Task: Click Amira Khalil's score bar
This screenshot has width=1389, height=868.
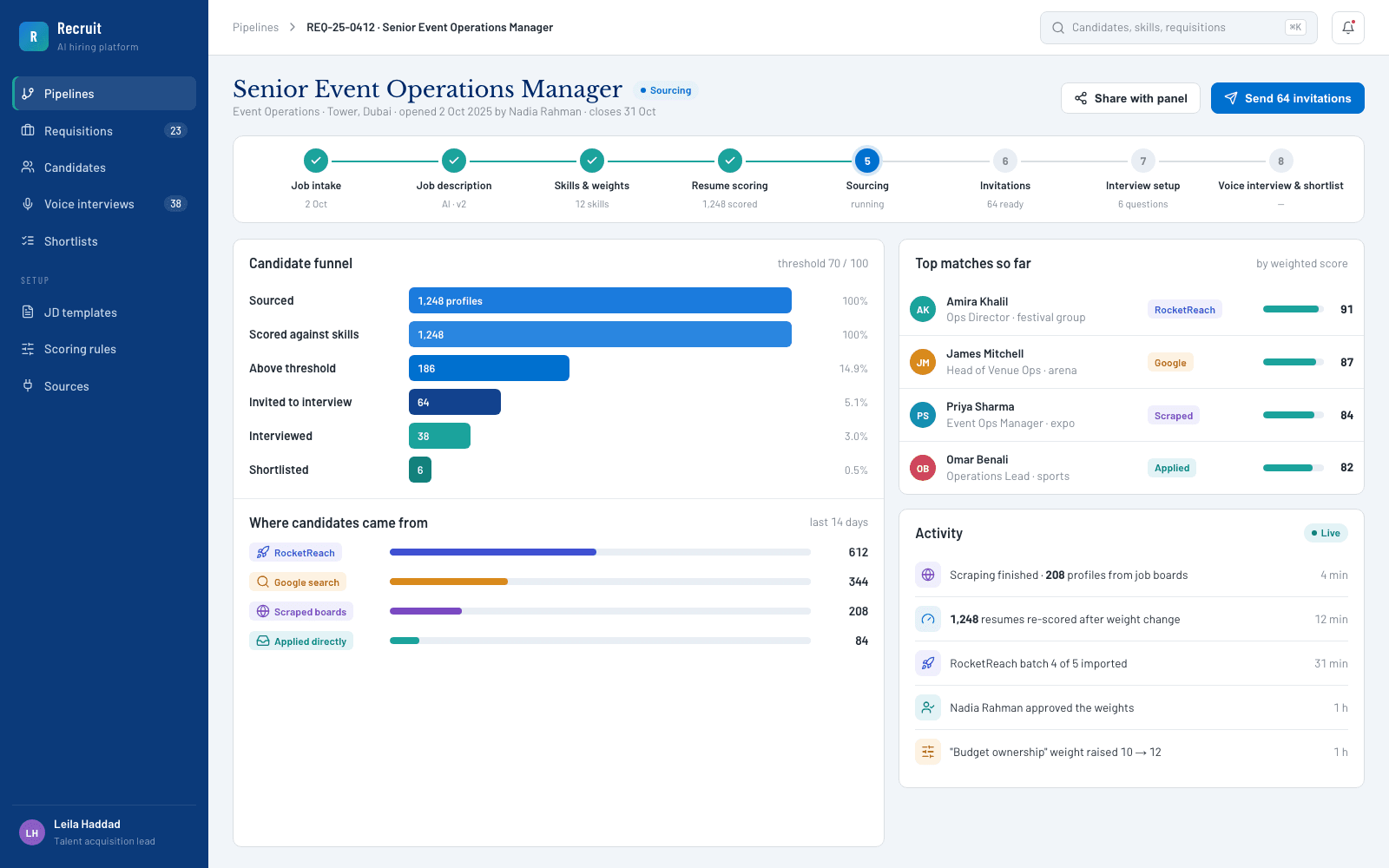Action: tap(1293, 309)
